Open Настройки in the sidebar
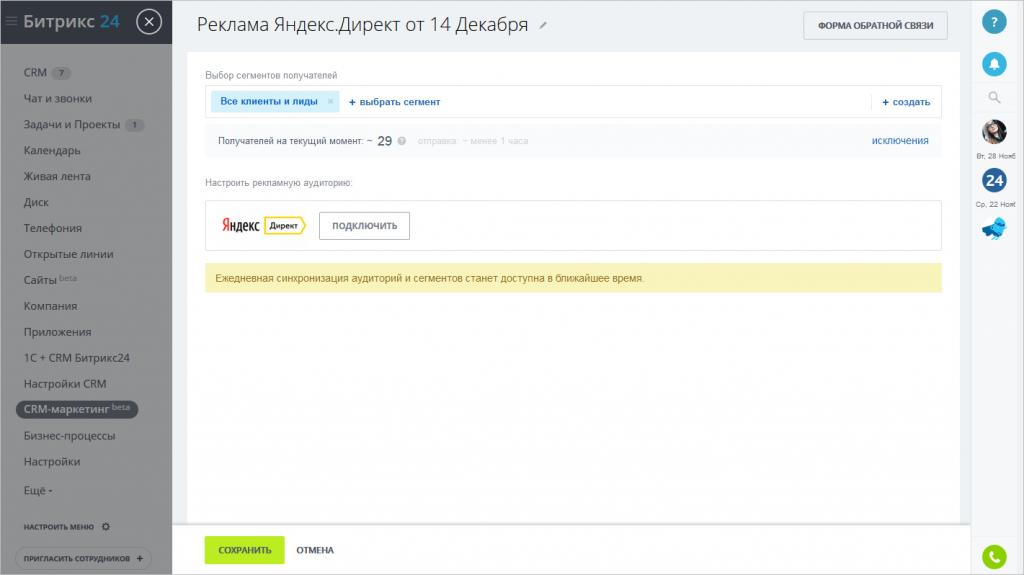 [52, 461]
